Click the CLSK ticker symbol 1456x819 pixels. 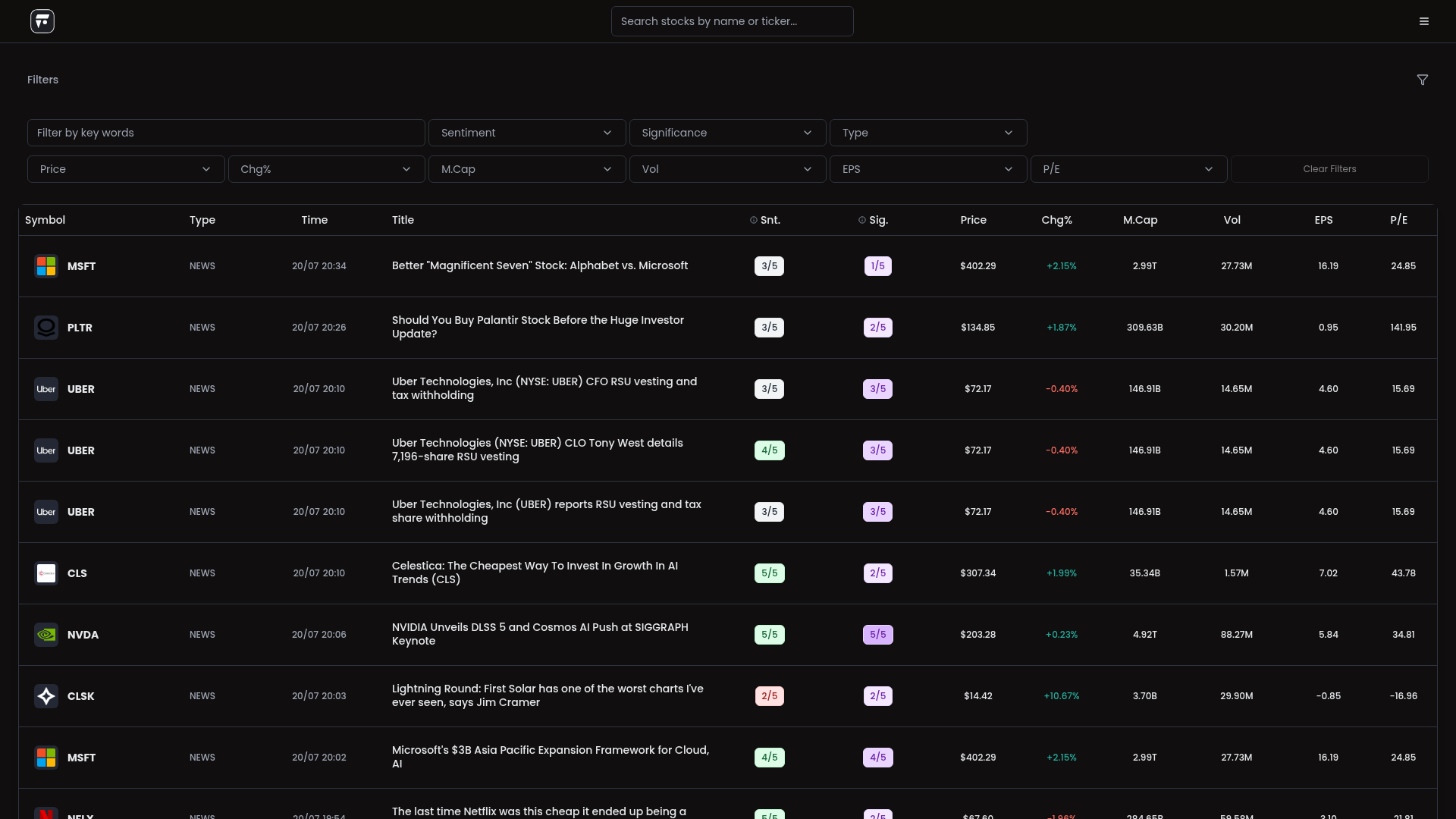[80, 696]
